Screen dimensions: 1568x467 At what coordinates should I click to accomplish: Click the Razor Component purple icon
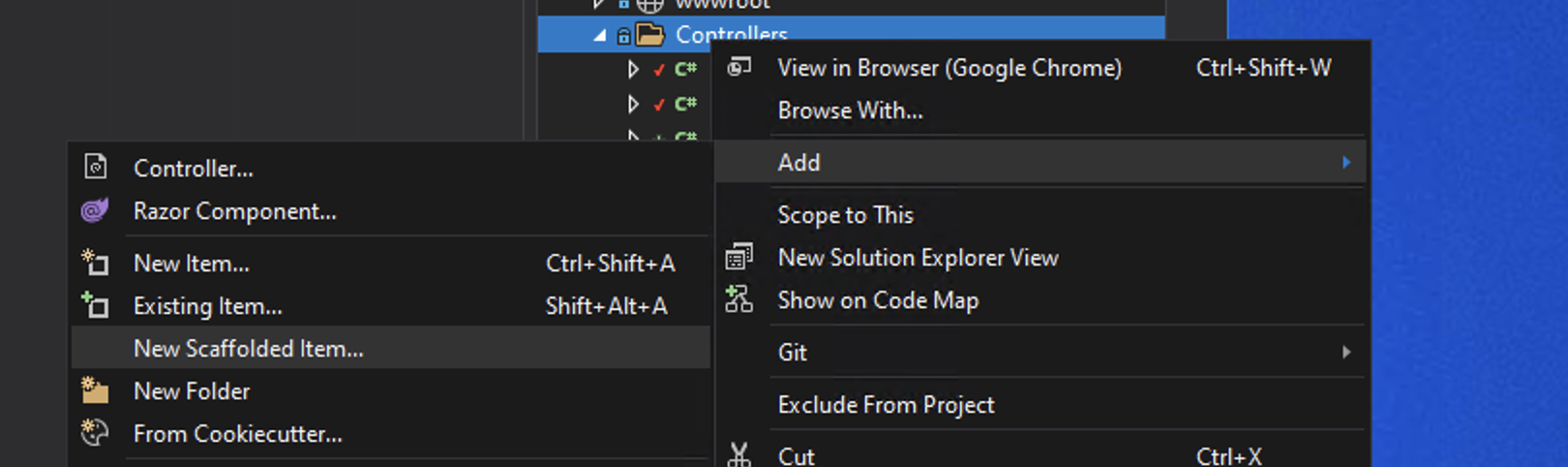coord(95,210)
